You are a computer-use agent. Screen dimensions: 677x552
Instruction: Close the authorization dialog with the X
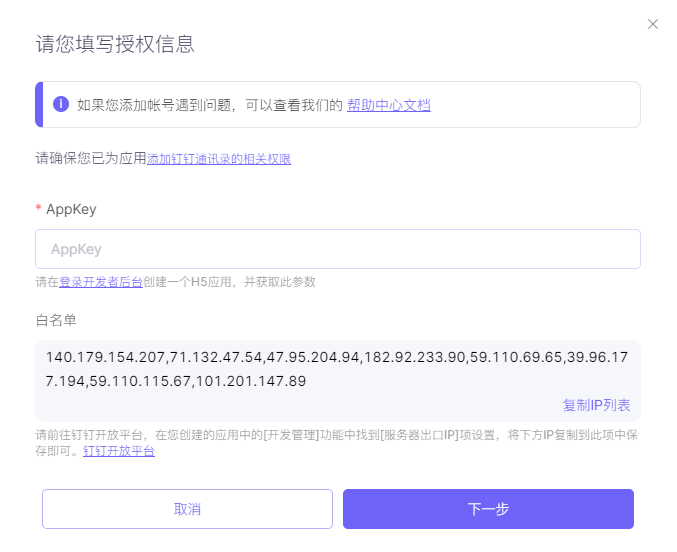652,24
